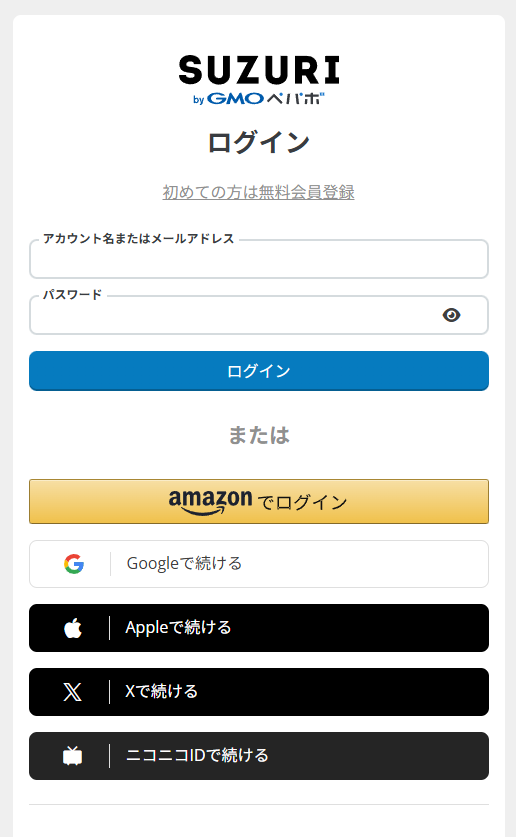Click the ログイン page heading

(x=259, y=143)
